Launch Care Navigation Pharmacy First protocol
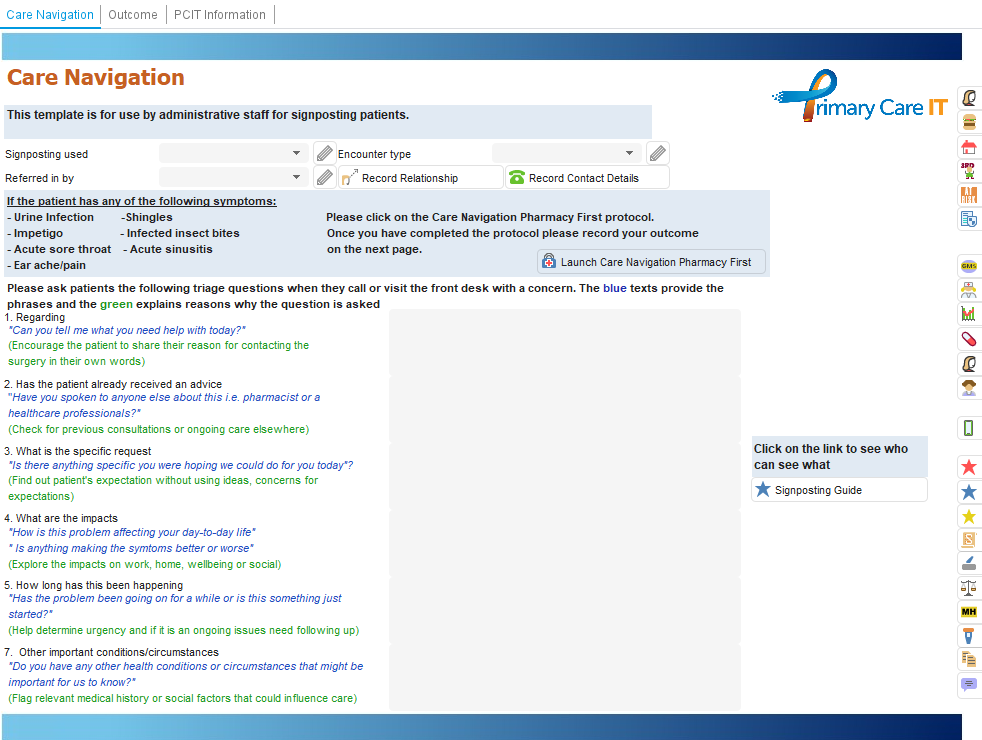This screenshot has width=982, height=740. point(651,262)
